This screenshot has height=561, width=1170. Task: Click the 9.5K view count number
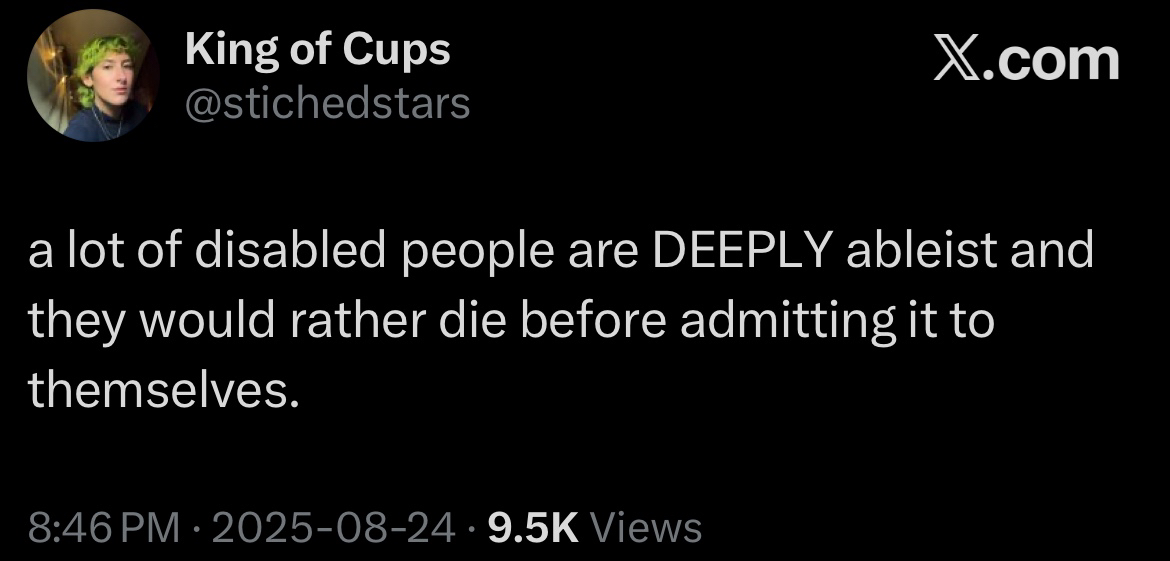click(x=533, y=527)
